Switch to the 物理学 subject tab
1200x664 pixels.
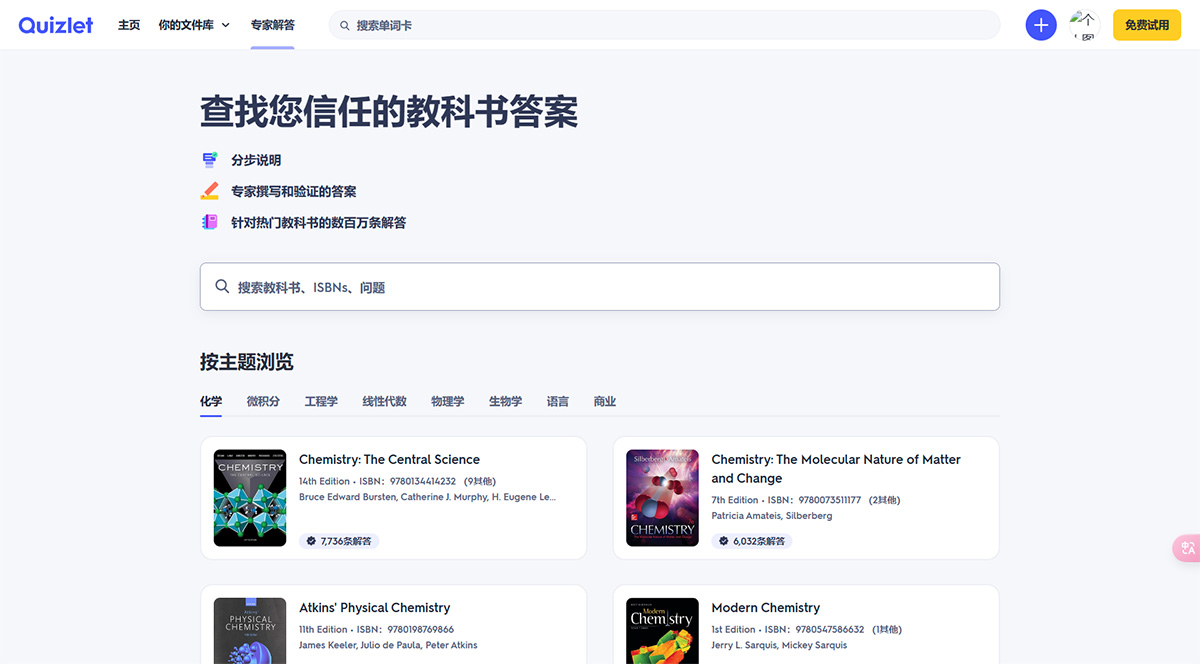[447, 400]
